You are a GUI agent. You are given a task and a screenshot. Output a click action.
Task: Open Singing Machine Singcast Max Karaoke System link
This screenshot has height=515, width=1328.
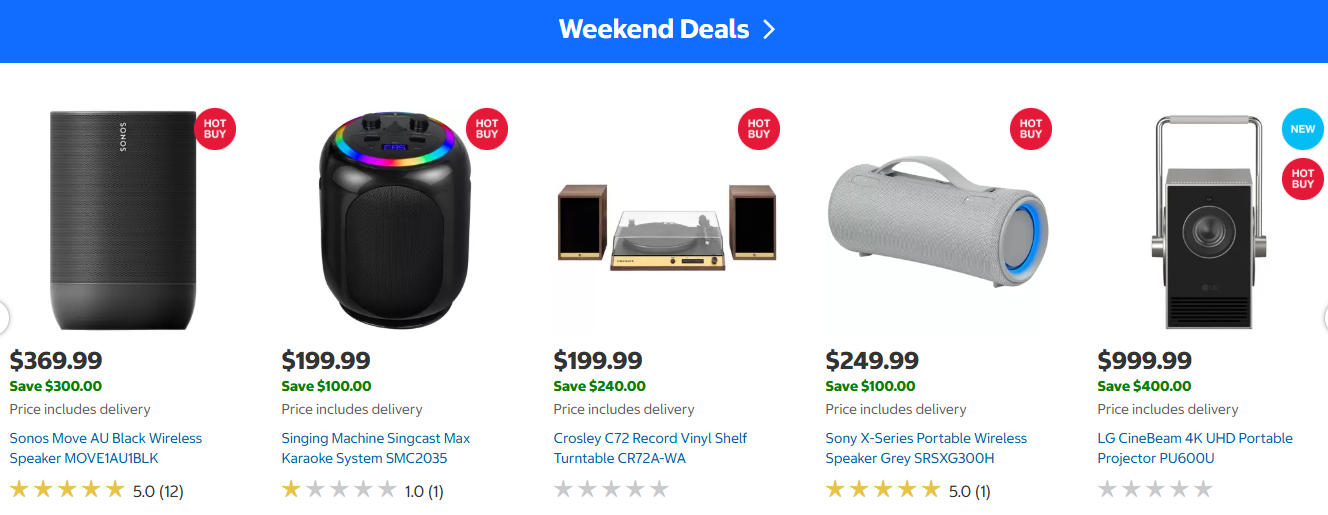pyautogui.click(x=375, y=448)
